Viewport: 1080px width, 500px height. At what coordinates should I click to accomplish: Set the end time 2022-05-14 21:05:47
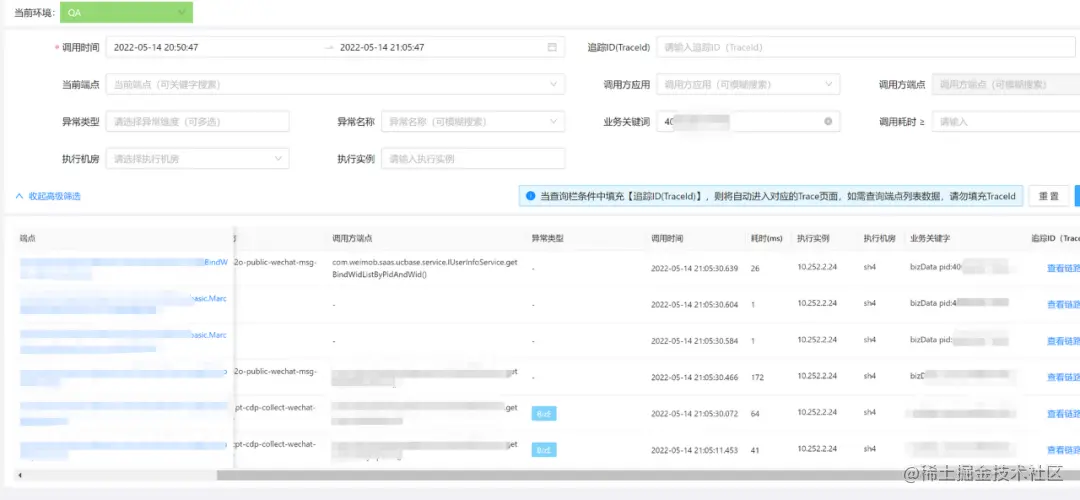382,48
